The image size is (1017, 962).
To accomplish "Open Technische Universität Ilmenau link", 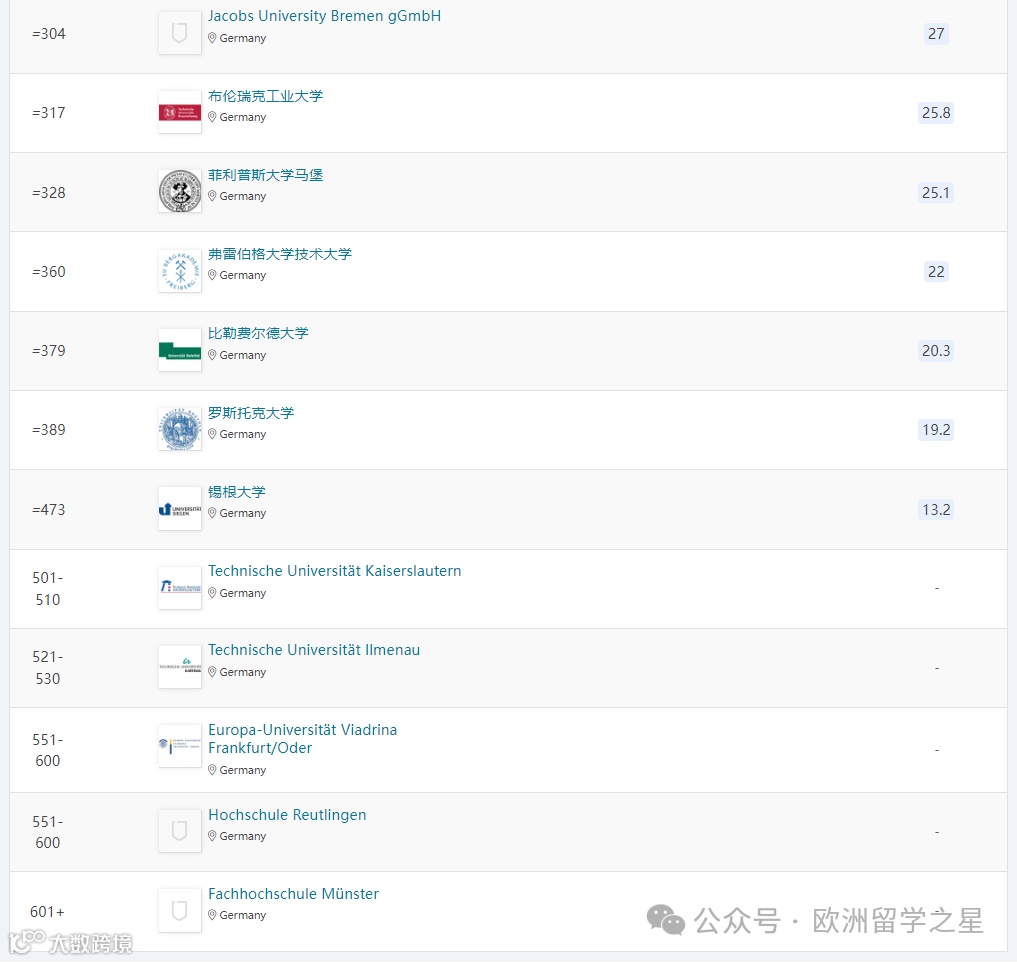I will click(x=314, y=650).
